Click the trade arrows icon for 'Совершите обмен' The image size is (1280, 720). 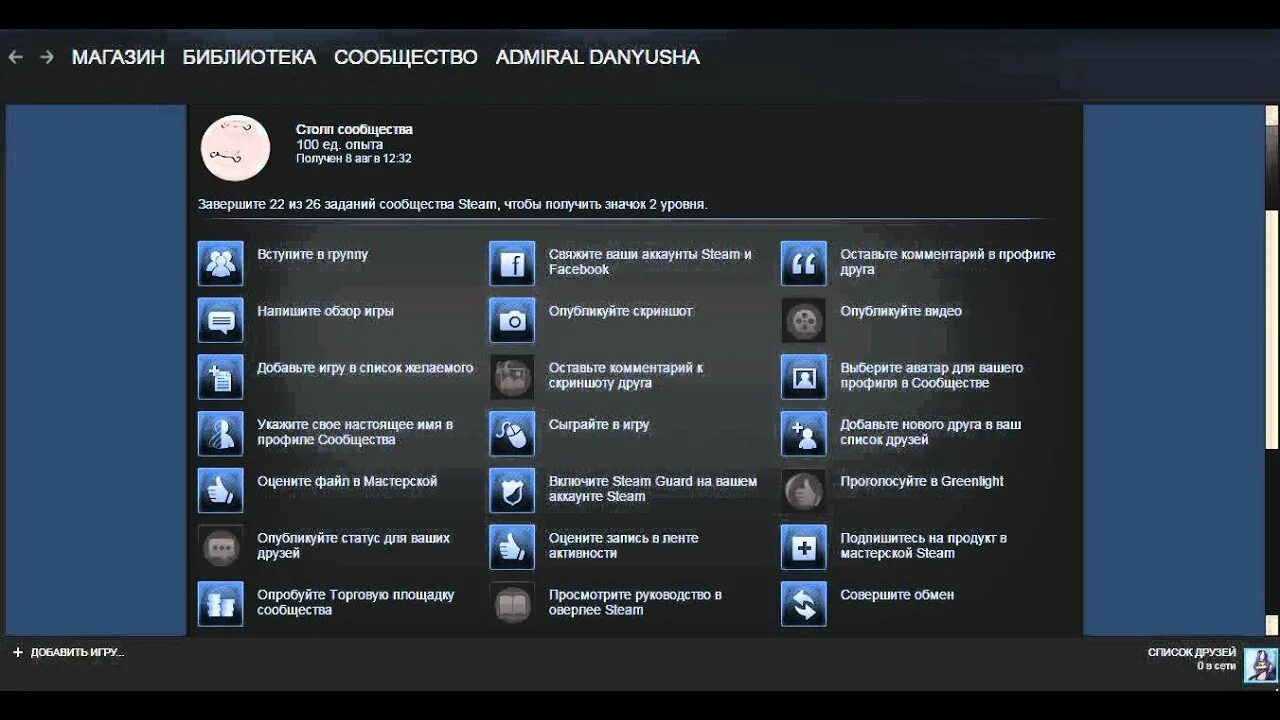(x=804, y=605)
